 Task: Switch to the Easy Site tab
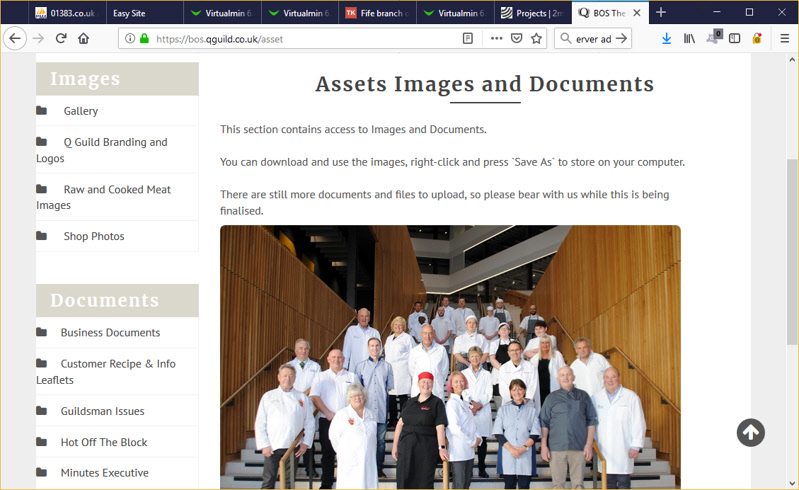pos(144,13)
